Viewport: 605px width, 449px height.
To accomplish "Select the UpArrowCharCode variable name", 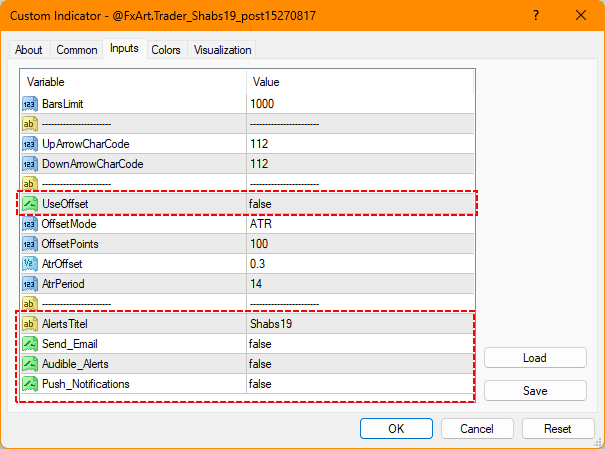I will click(x=86, y=144).
